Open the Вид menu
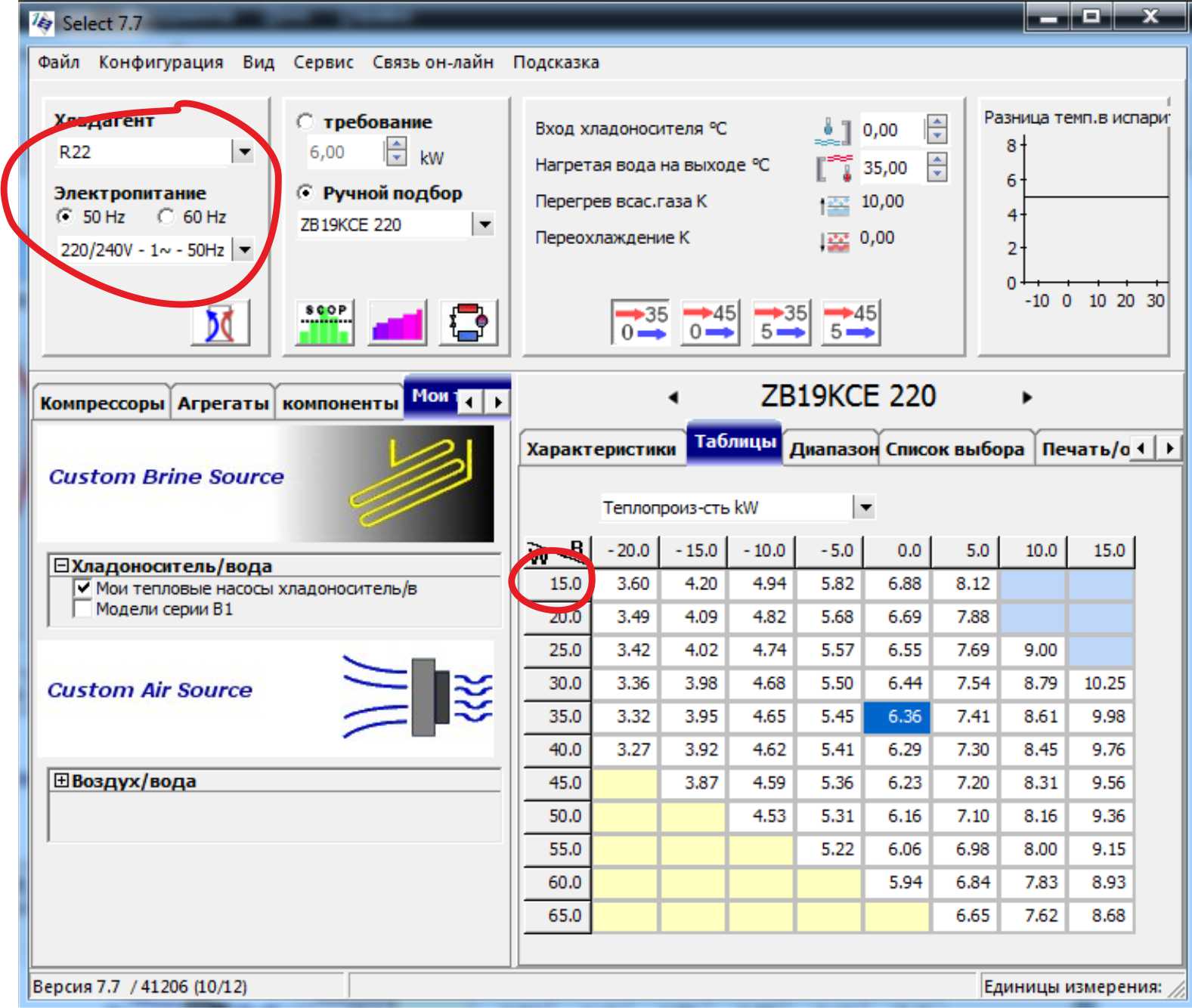 tap(259, 62)
